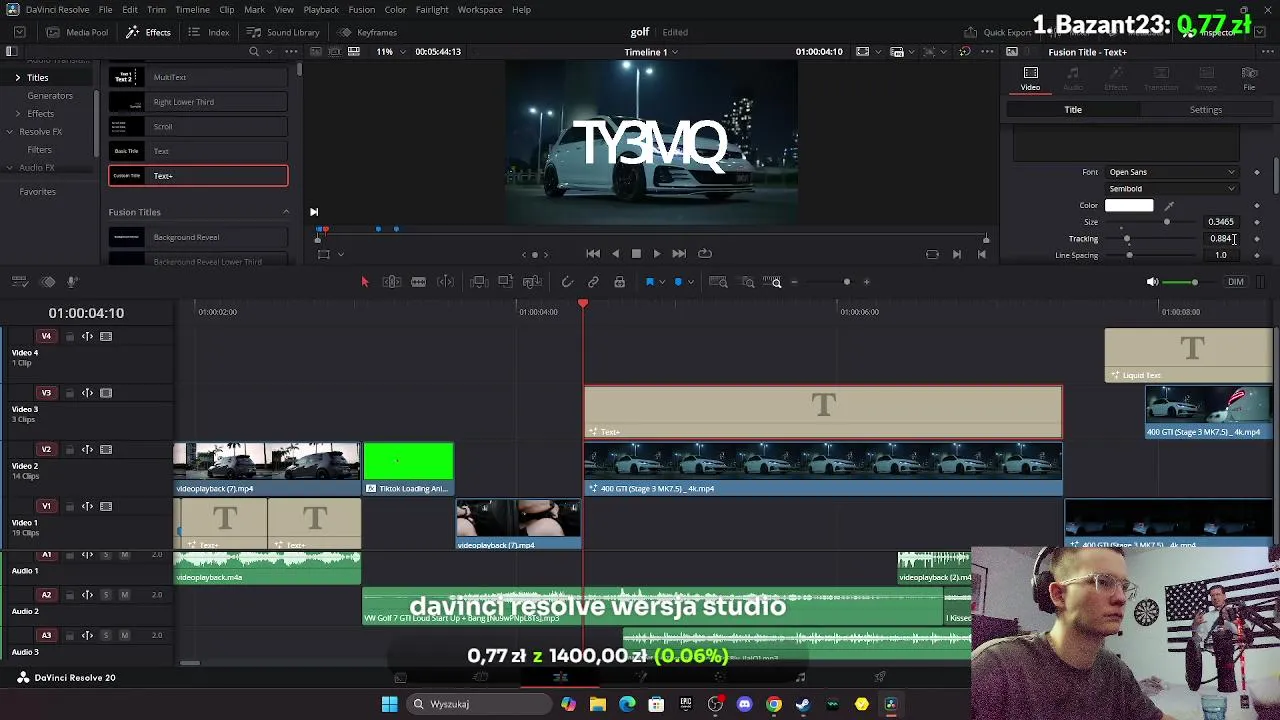Click the Insert clip icon
1280x720 pixels.
(478, 282)
